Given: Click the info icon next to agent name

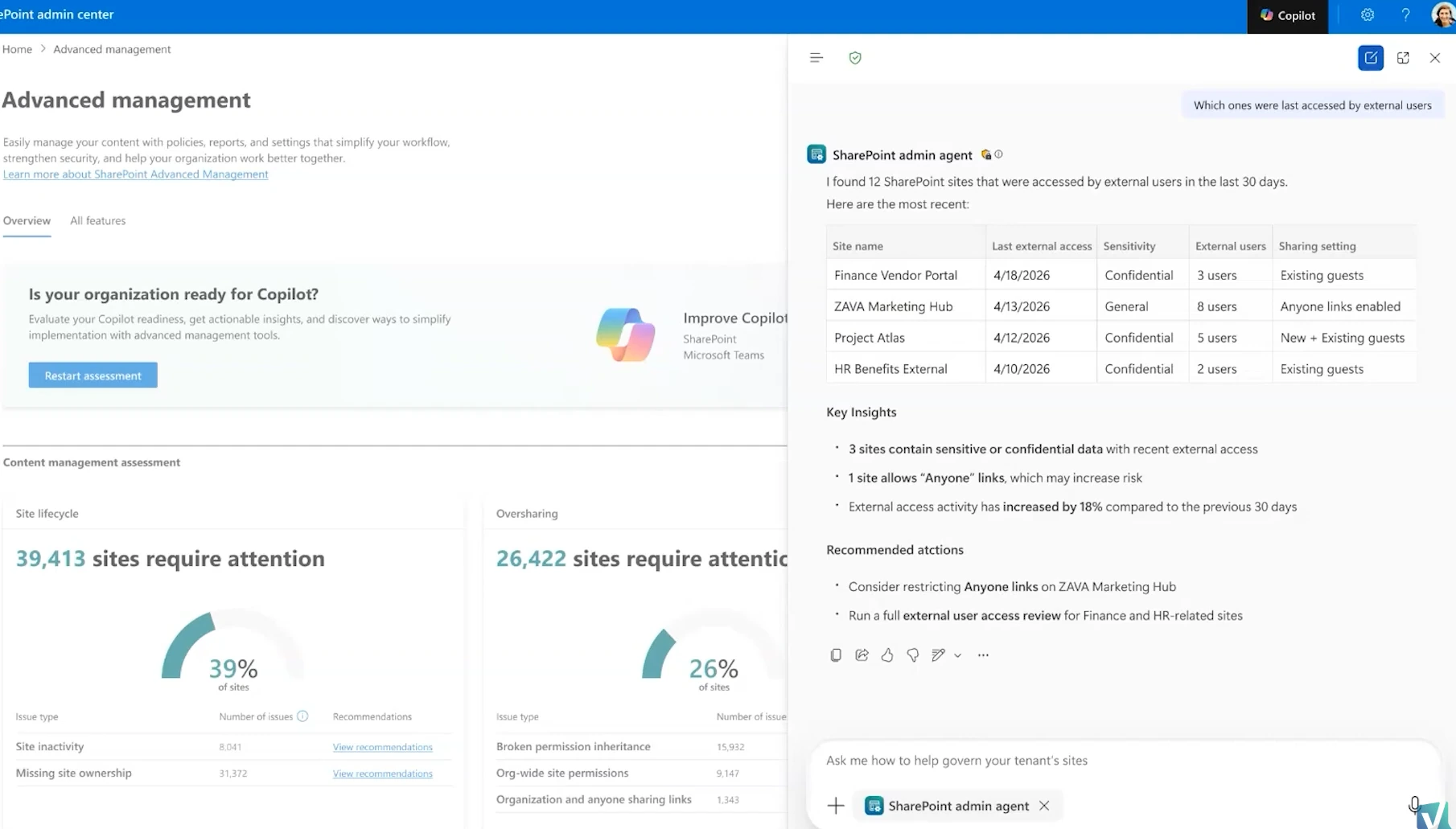Looking at the screenshot, I should coord(998,154).
